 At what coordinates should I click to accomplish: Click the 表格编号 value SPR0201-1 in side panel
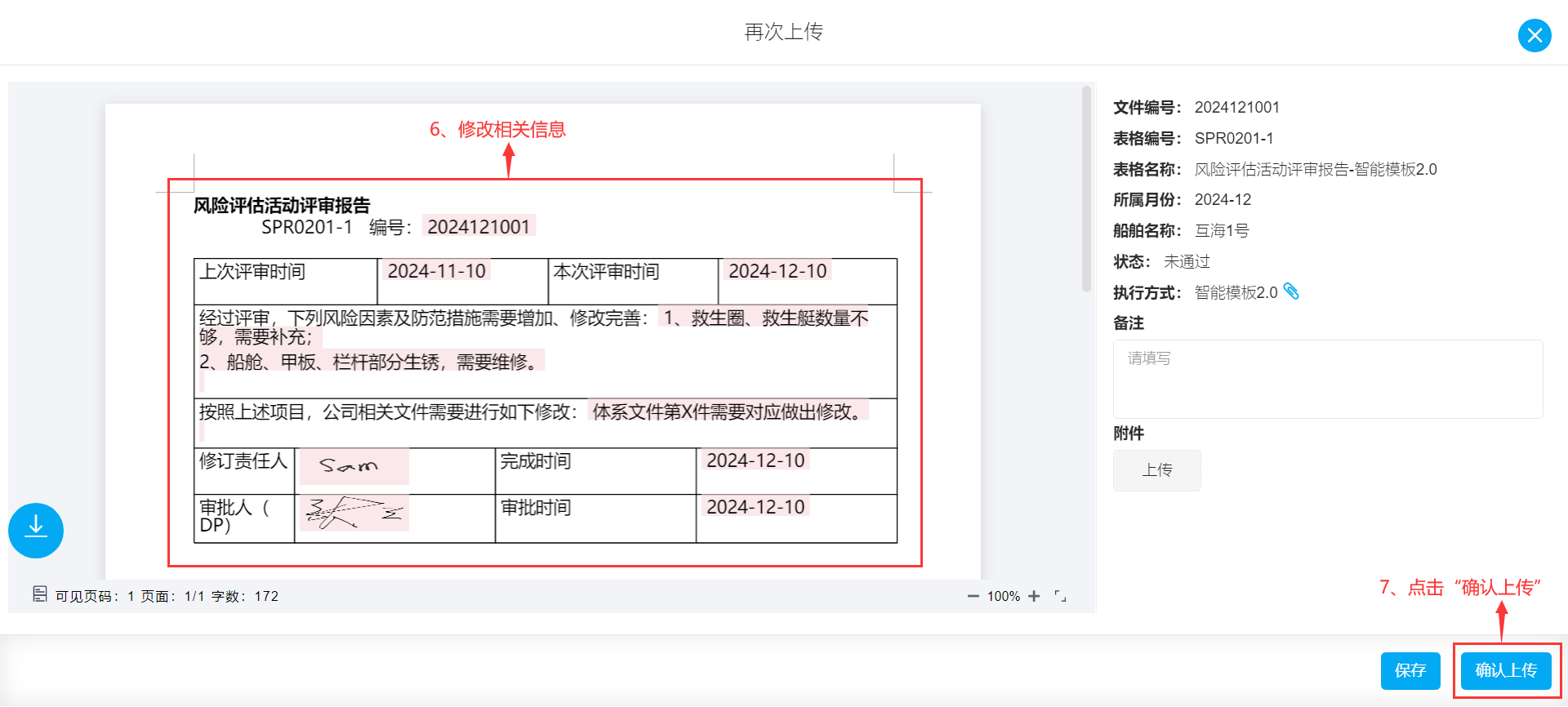[1234, 138]
